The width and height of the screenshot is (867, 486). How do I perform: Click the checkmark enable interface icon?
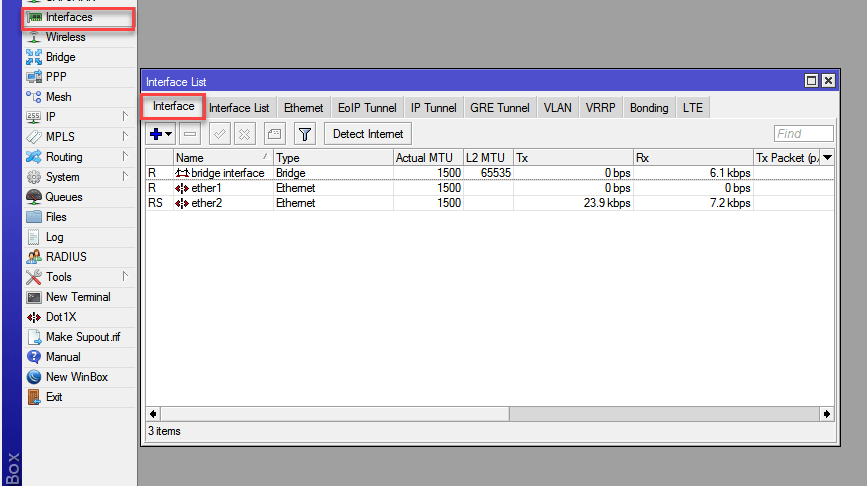(219, 134)
